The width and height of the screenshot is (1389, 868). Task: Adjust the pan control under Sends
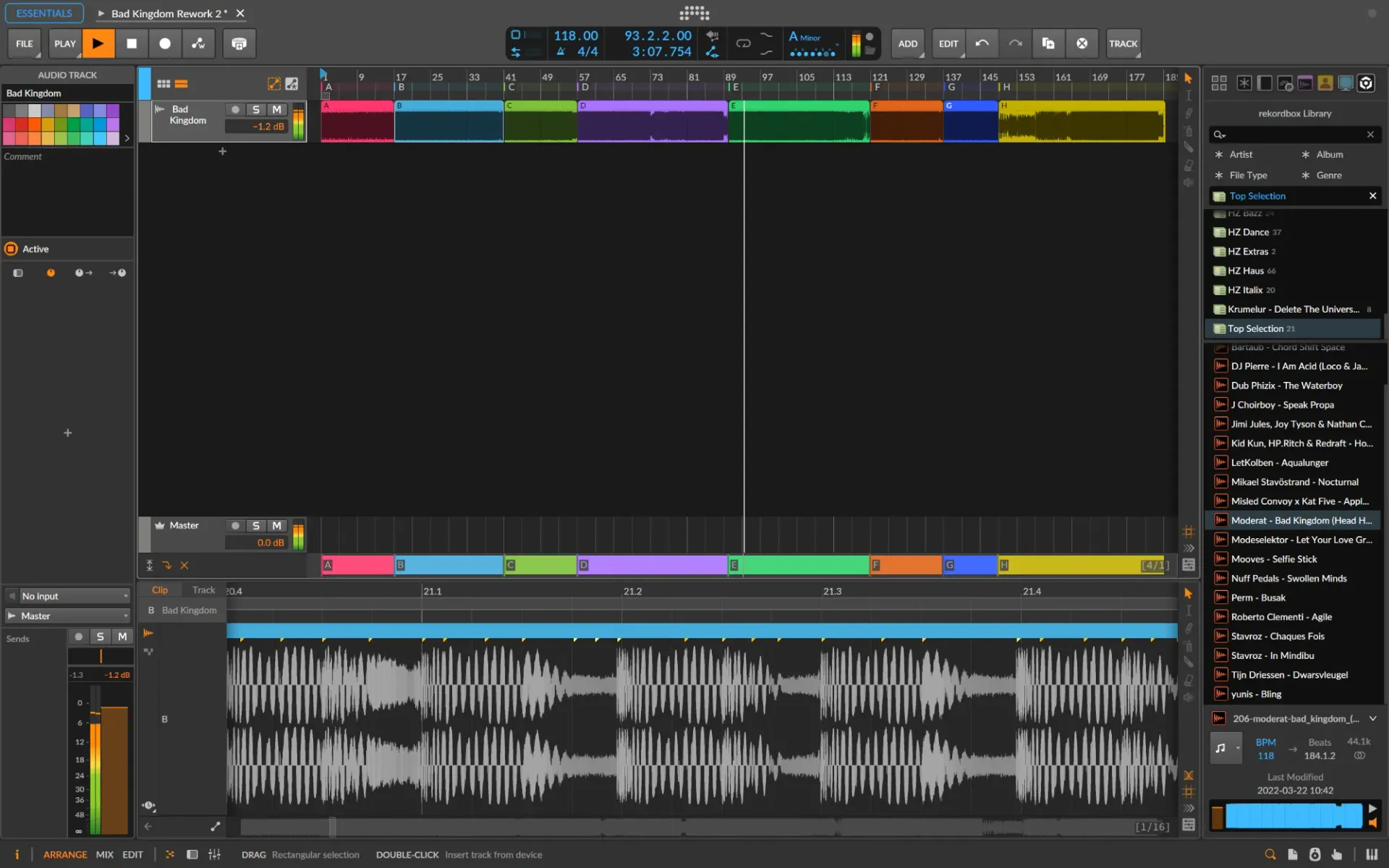point(101,656)
